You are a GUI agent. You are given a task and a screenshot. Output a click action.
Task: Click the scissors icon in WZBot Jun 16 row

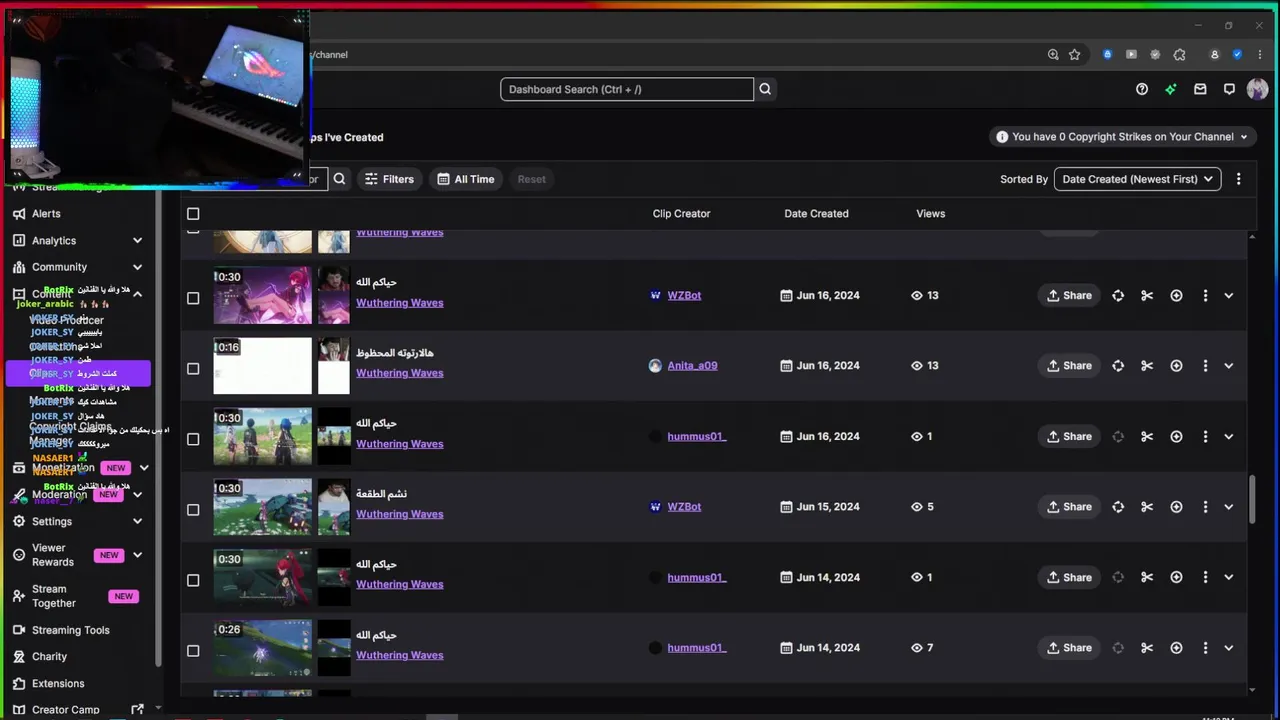point(1147,295)
